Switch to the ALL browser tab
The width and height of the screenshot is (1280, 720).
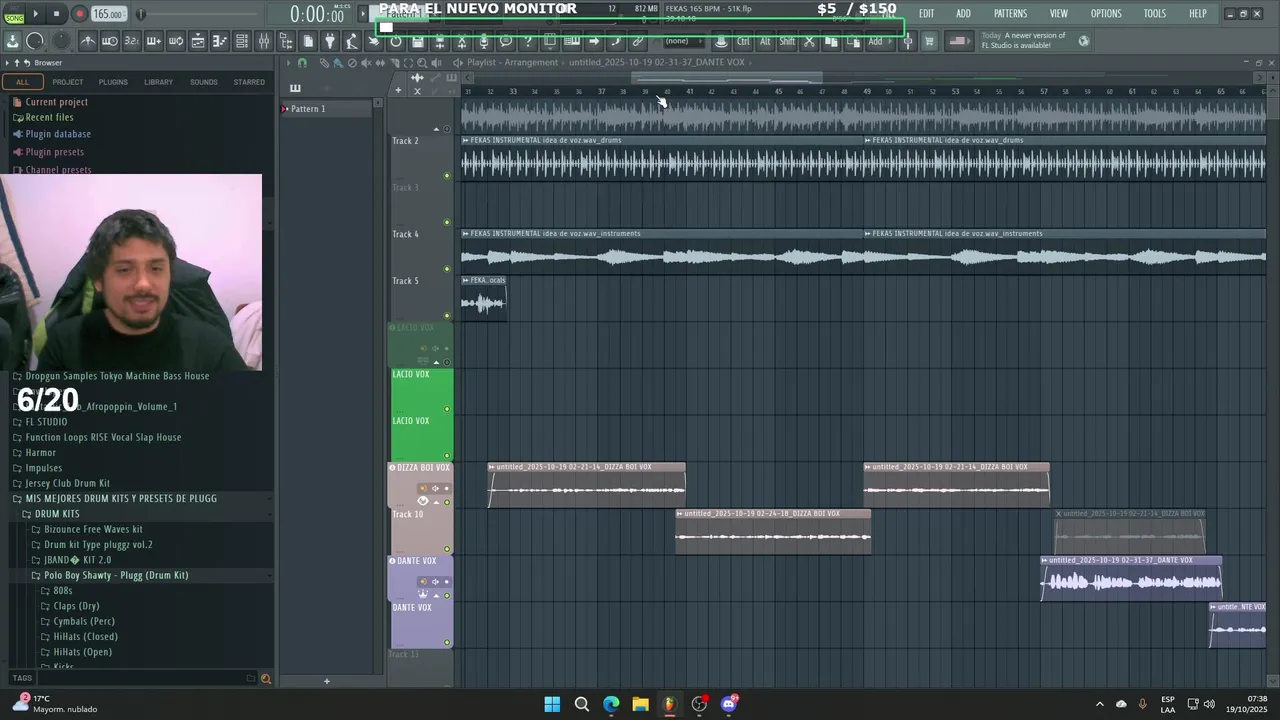coord(22,82)
